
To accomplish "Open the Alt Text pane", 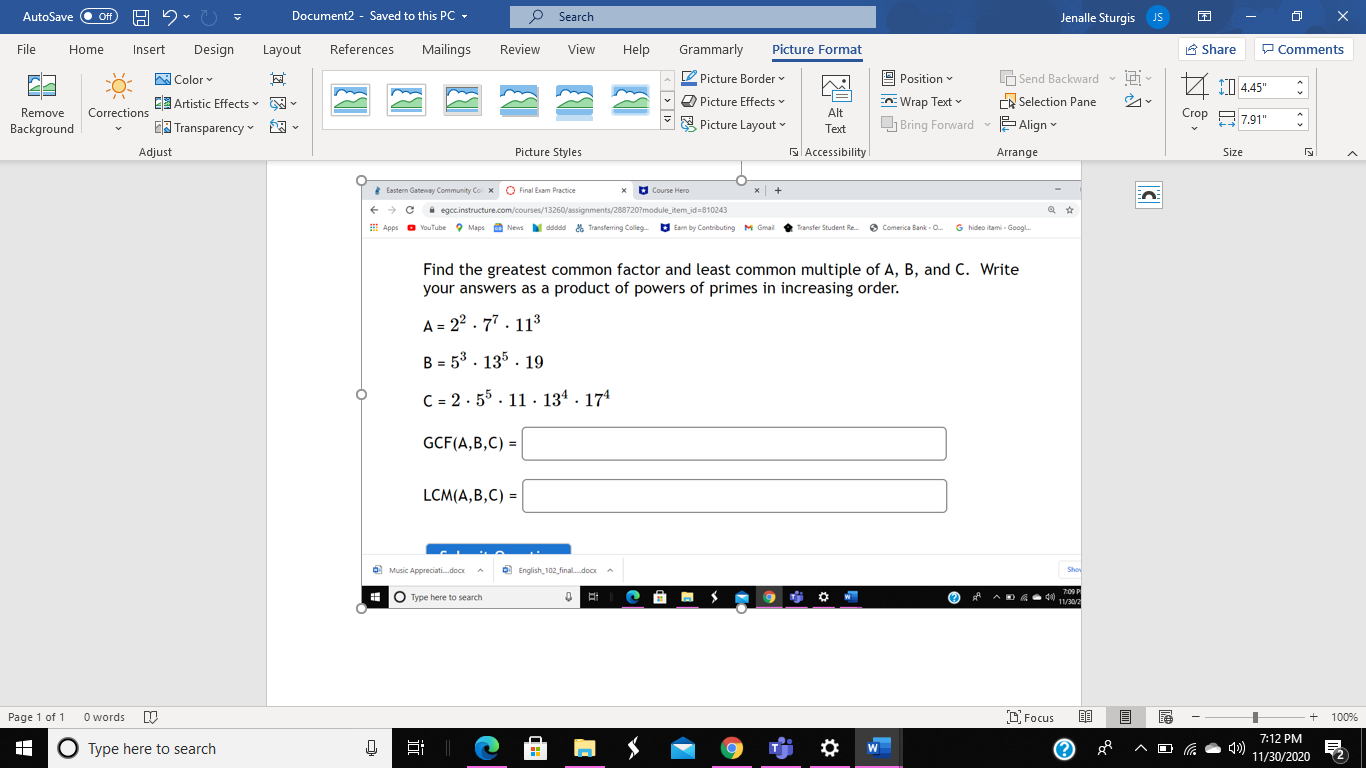I will pos(835,104).
